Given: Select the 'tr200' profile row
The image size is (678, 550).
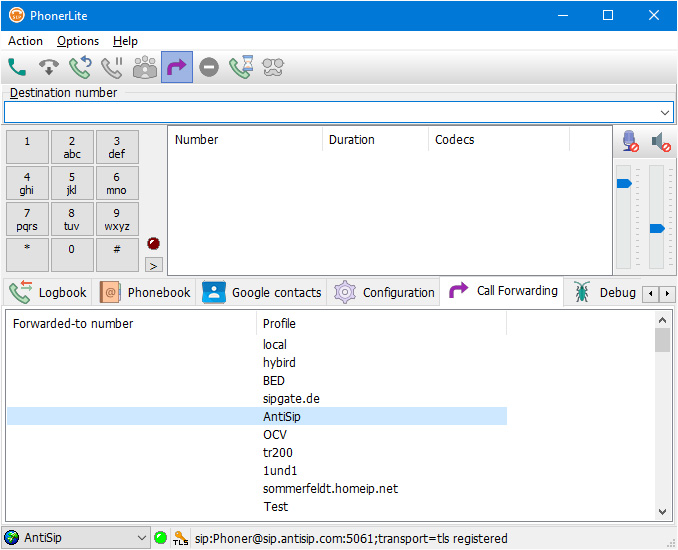Looking at the screenshot, I should 257,453.
